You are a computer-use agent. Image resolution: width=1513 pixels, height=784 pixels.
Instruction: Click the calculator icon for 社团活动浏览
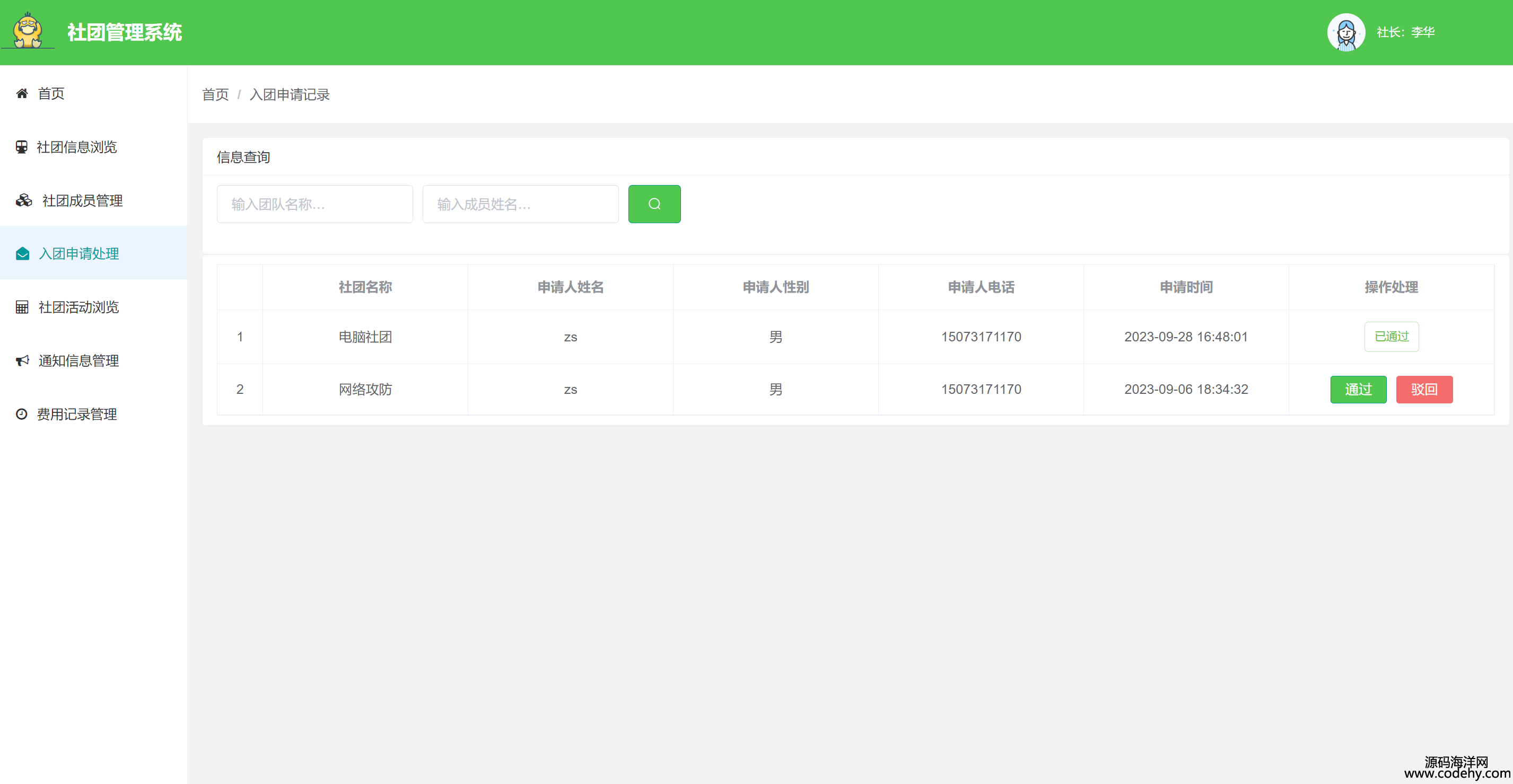pos(22,307)
